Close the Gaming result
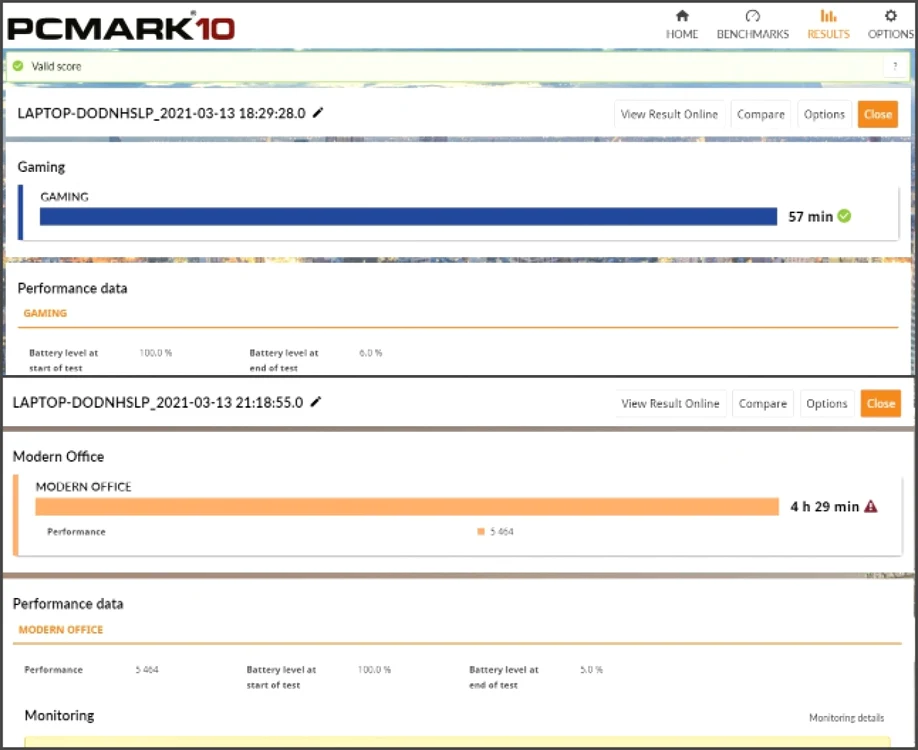918x750 pixels. pyautogui.click(x=878, y=114)
